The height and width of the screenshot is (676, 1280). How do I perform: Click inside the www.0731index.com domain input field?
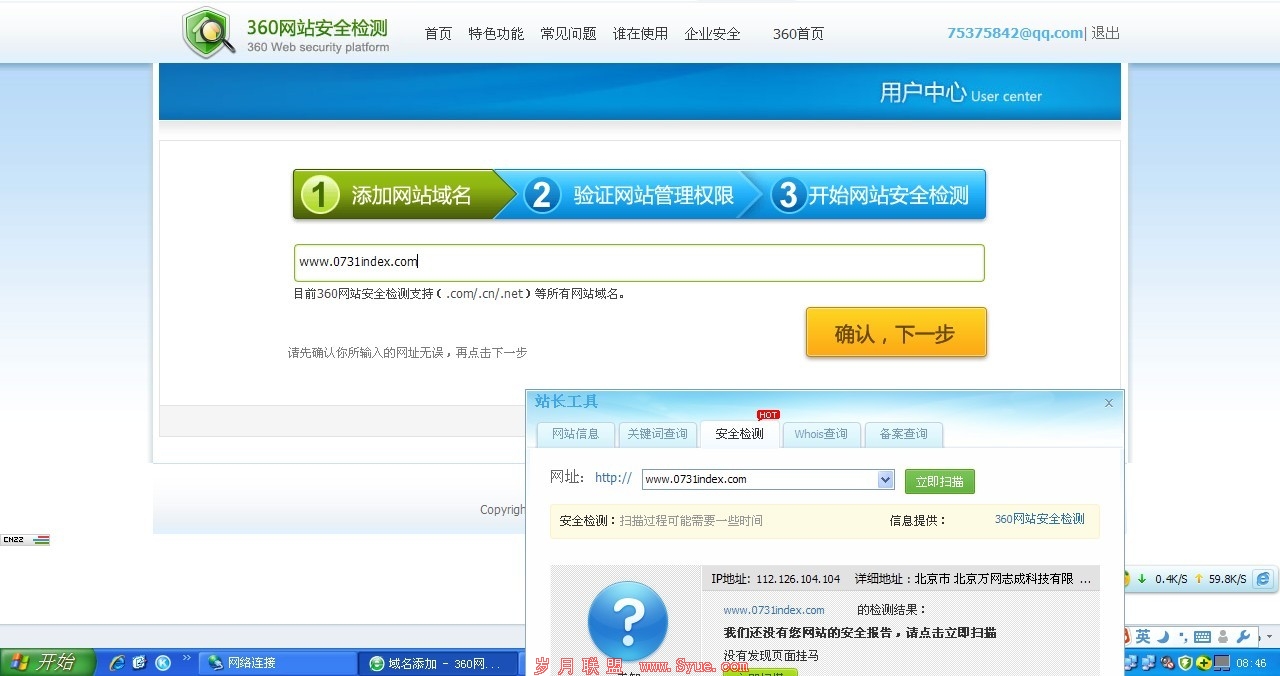click(x=639, y=261)
